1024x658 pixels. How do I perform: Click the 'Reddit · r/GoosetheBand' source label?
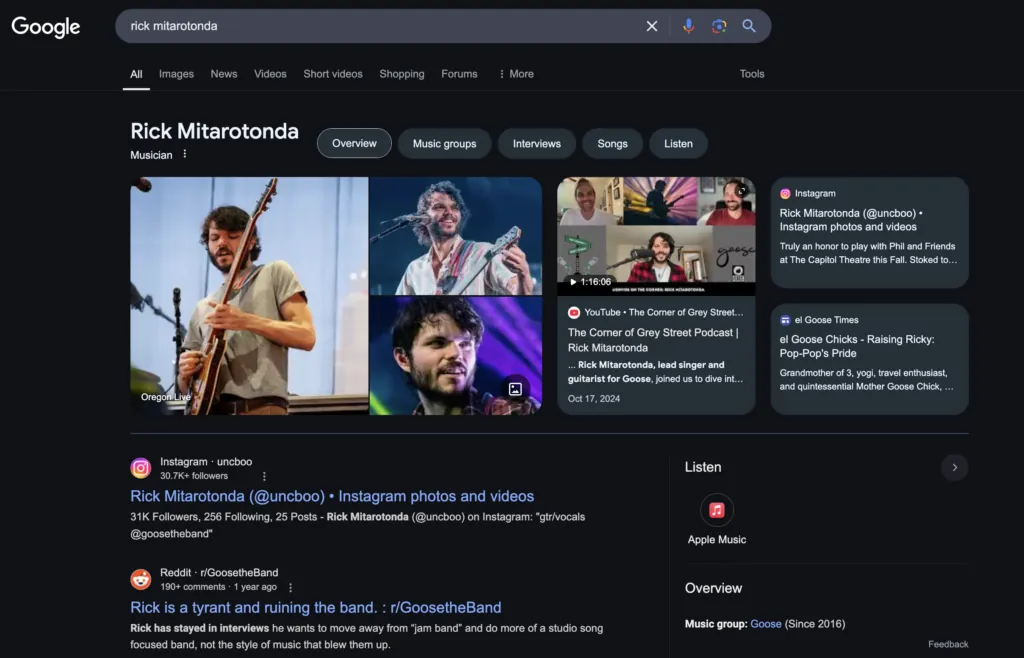(219, 572)
